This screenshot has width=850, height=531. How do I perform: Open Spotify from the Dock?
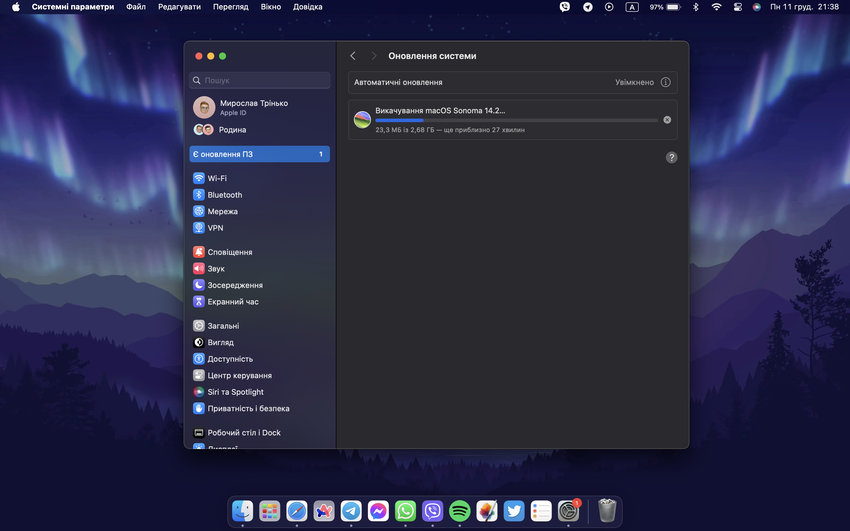[459, 511]
